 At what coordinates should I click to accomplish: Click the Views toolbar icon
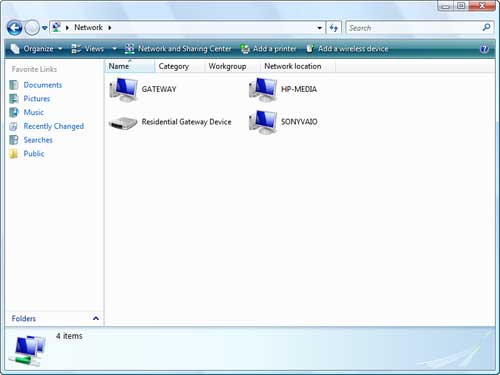click(76, 49)
